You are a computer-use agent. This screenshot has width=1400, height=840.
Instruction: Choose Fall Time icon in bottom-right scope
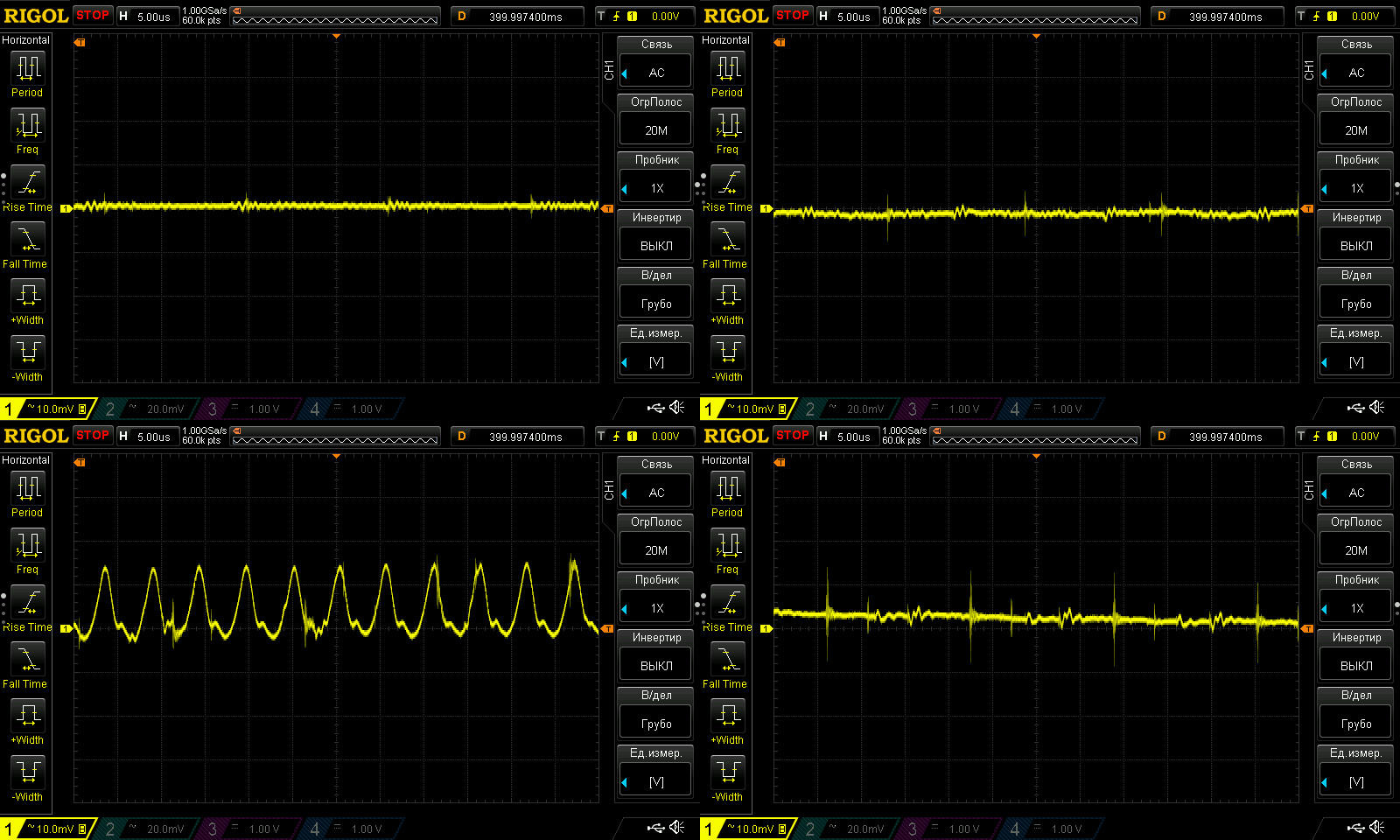coord(728,658)
